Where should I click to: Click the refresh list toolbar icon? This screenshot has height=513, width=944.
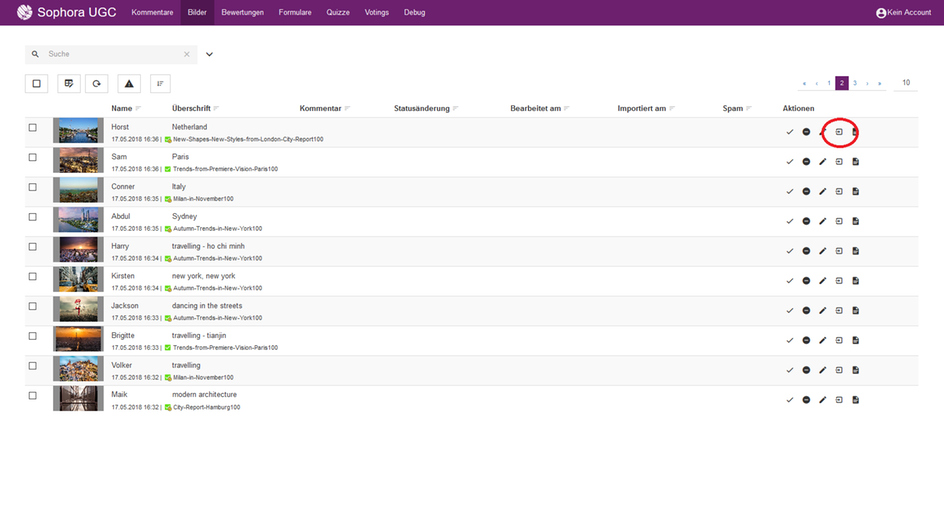point(96,84)
